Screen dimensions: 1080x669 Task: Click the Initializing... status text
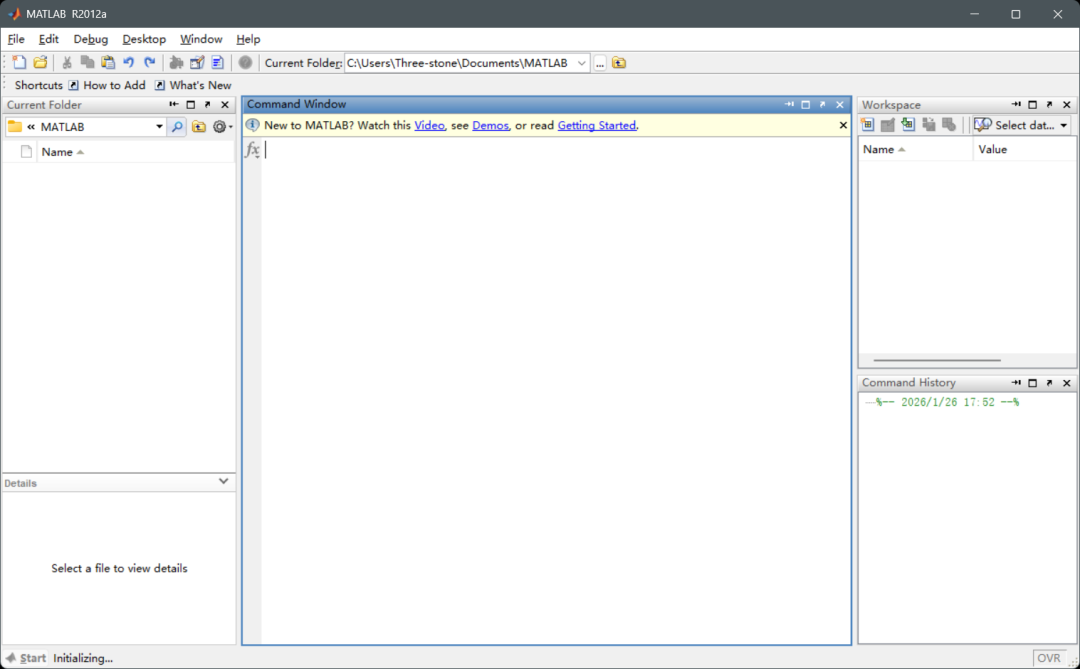[x=83, y=658]
